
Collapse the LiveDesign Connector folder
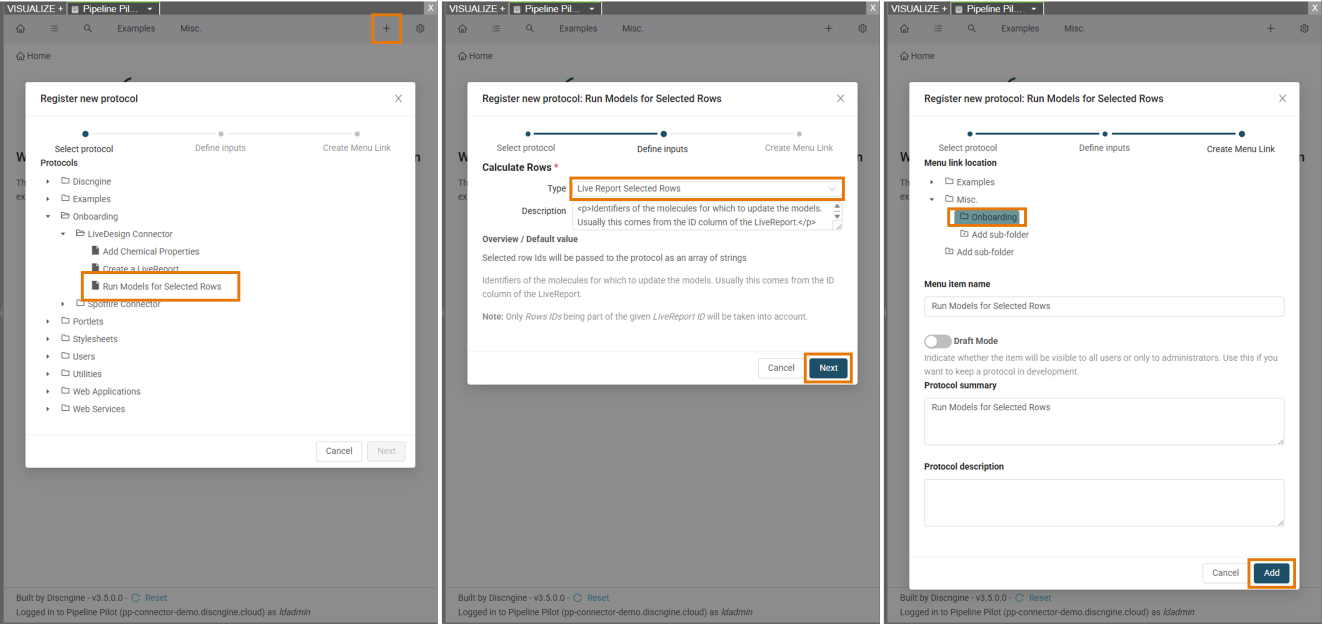click(63, 234)
